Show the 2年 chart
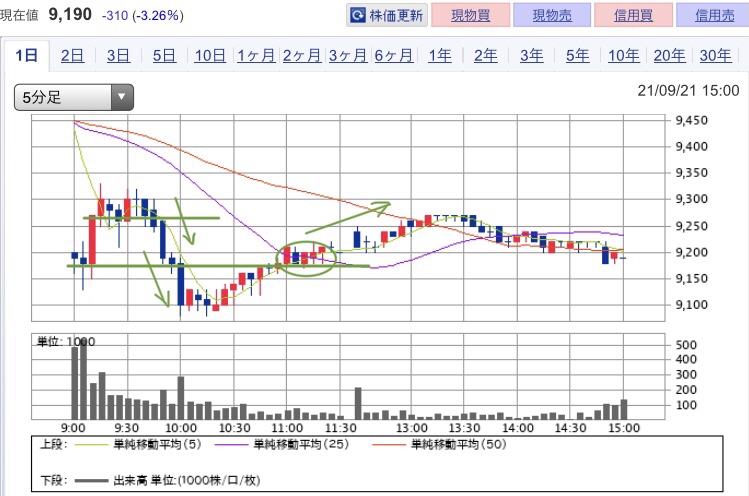 tap(485, 56)
